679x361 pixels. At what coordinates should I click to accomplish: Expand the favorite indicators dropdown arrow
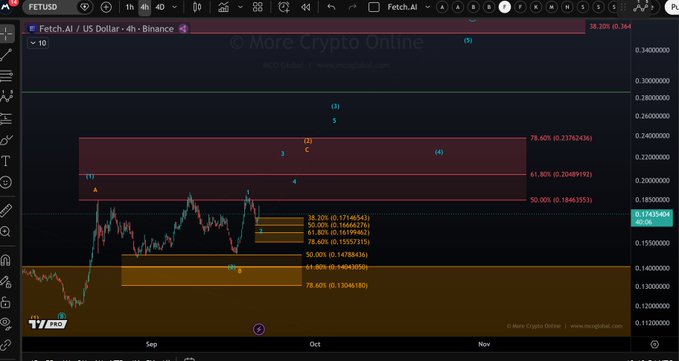pyautogui.click(x=241, y=7)
